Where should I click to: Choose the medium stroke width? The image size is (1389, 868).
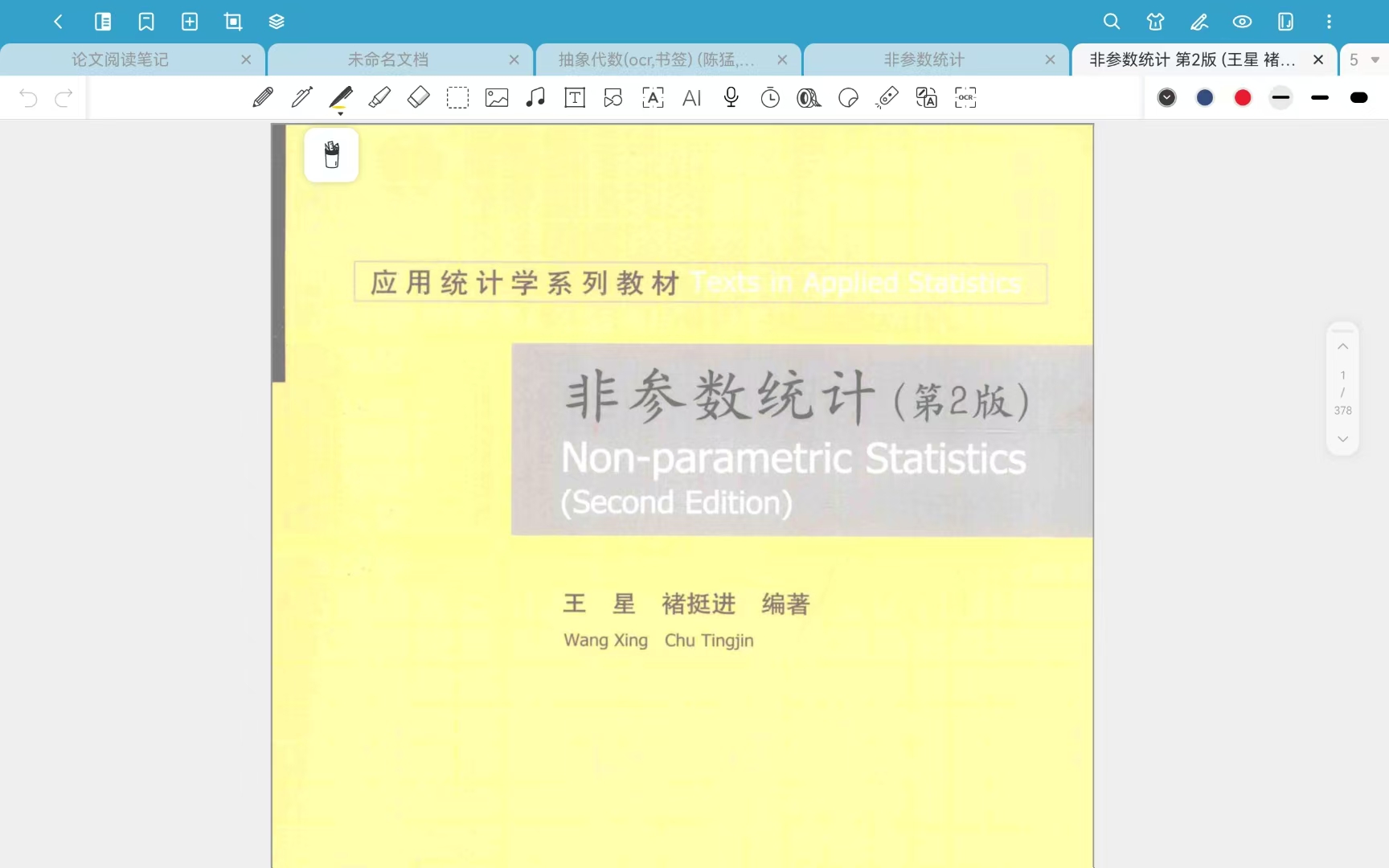click(x=1320, y=98)
